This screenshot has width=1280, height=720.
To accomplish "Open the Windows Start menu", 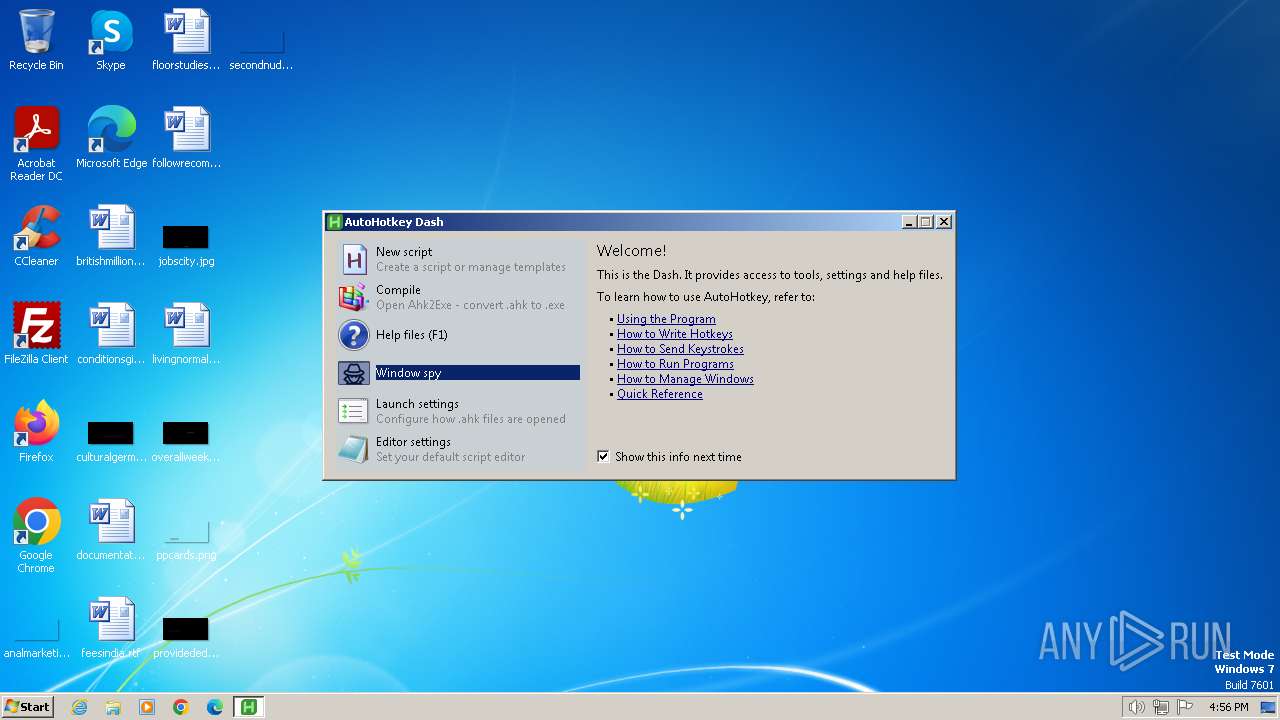I will [27, 707].
